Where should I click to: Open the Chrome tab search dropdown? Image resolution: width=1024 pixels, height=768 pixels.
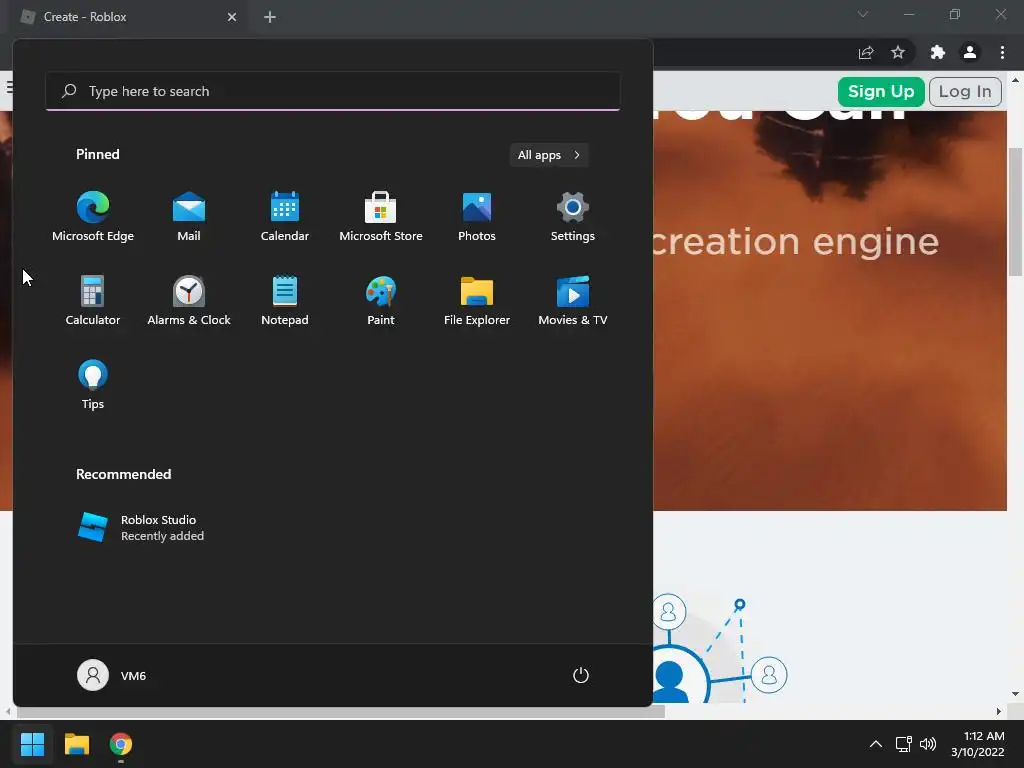tap(863, 14)
